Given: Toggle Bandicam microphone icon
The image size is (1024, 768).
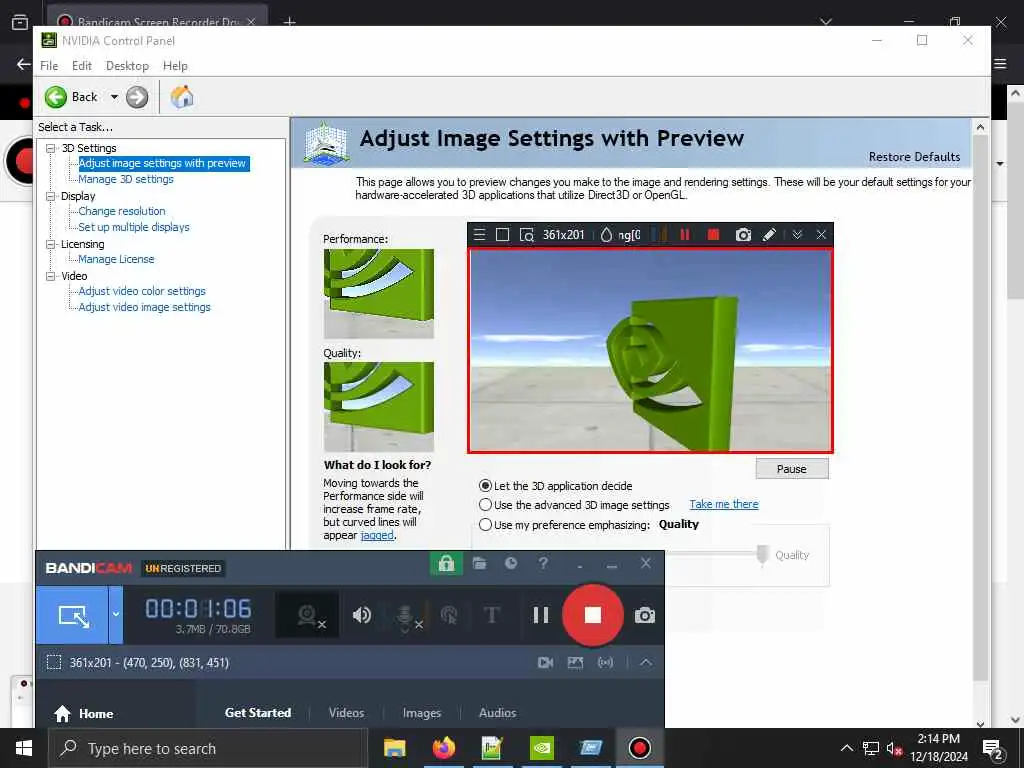Looking at the screenshot, I should pos(406,616).
